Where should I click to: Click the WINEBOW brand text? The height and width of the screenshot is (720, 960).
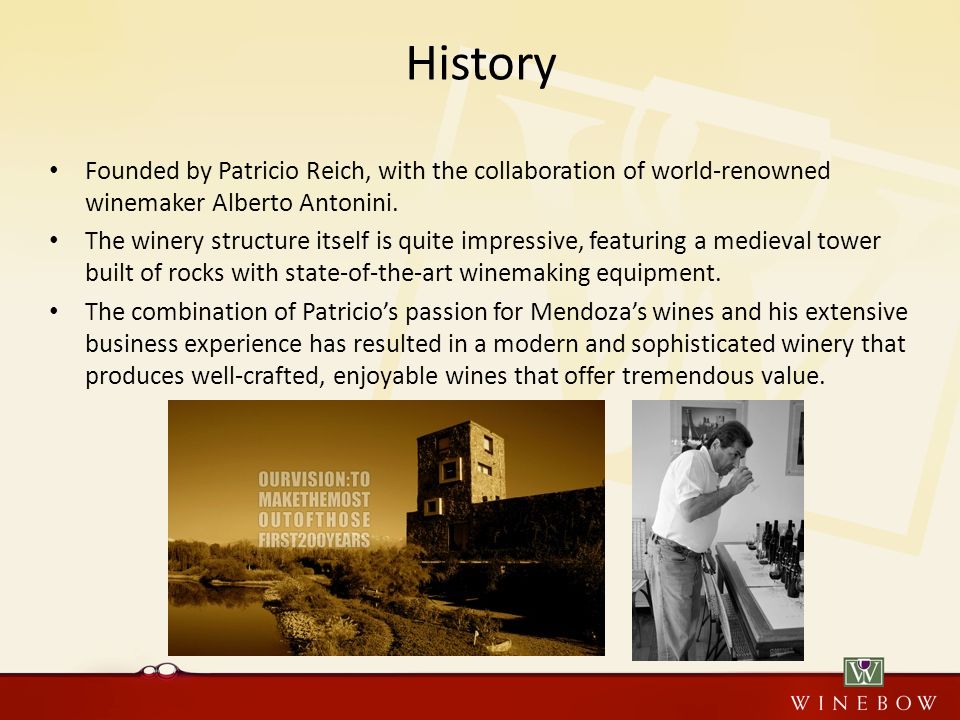863,702
